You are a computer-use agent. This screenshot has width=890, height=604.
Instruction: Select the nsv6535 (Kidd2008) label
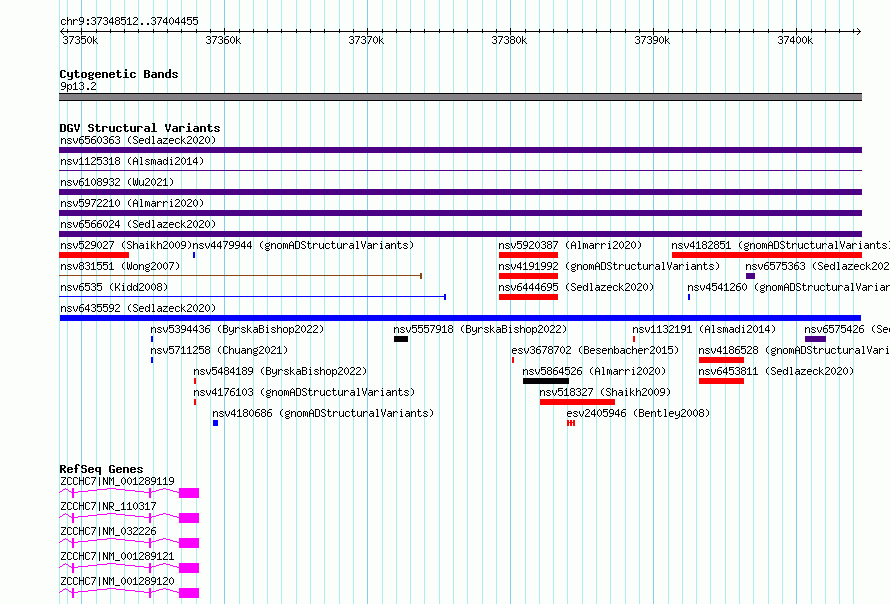pyautogui.click(x=114, y=287)
